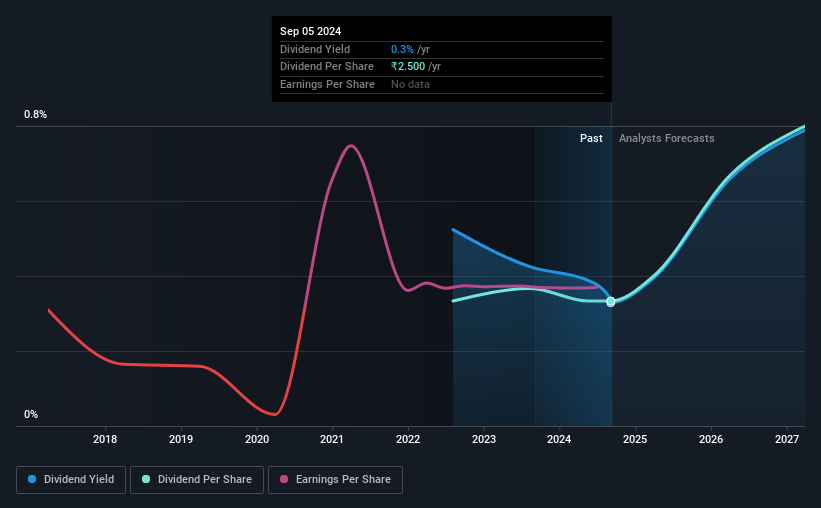The width and height of the screenshot is (821, 508).
Task: Click the blue Dividend Yield legend dot
Action: pos(32,479)
